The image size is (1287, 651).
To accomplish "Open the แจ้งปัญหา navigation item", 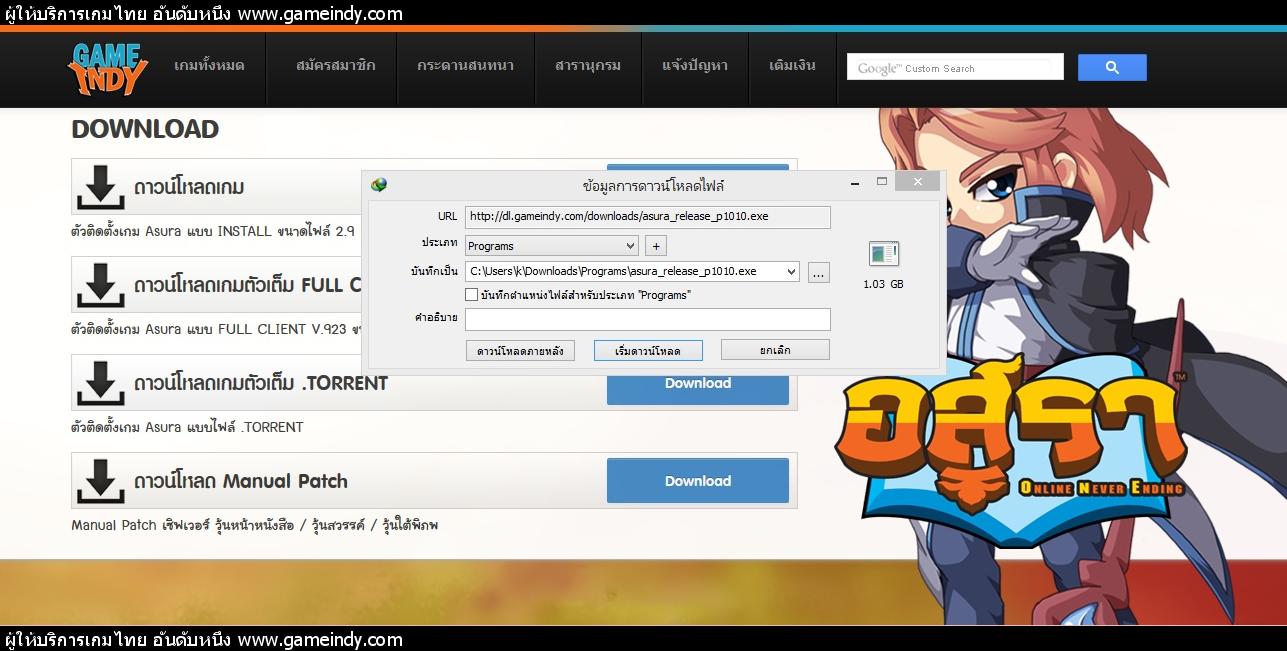I will pyautogui.click(x=695, y=66).
